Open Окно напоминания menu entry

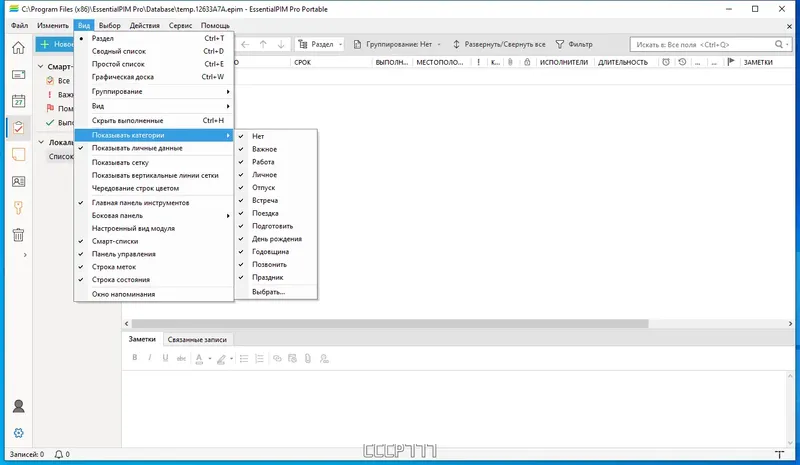154,294
